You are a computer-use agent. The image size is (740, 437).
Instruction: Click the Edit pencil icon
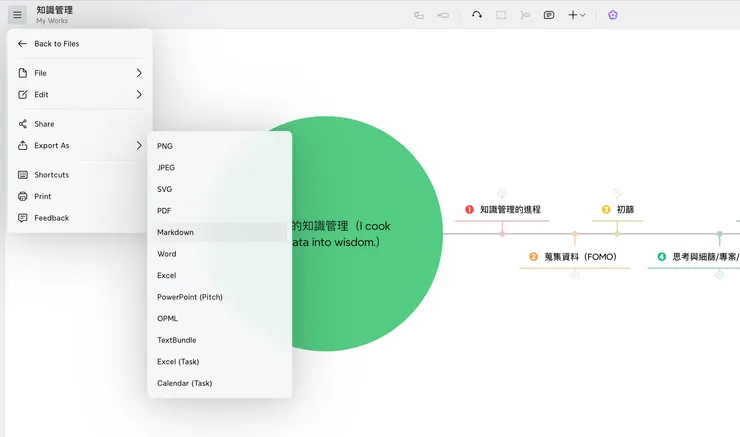pos(23,94)
